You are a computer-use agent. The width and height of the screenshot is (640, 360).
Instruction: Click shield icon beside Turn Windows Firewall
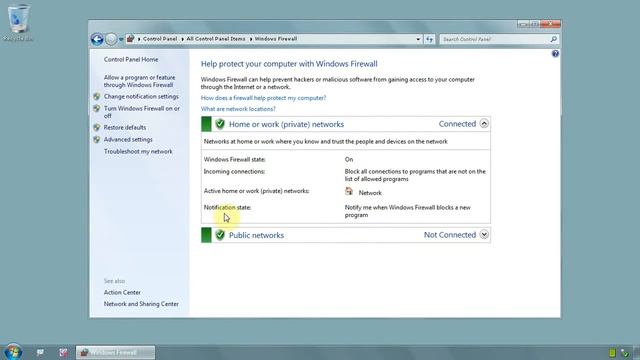97,109
